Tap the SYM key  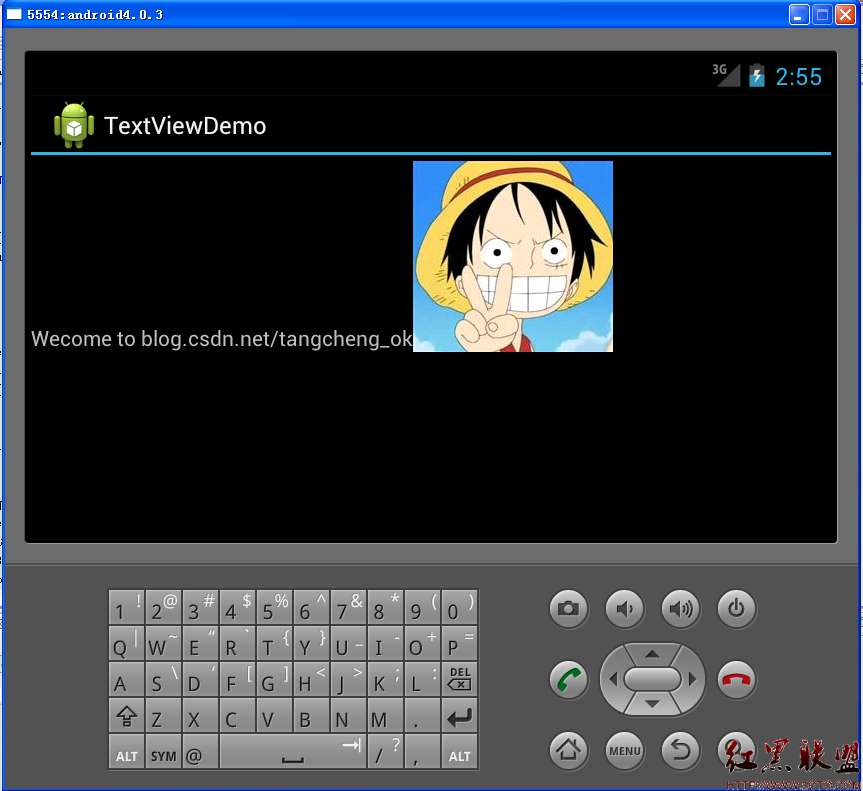pyautogui.click(x=163, y=752)
